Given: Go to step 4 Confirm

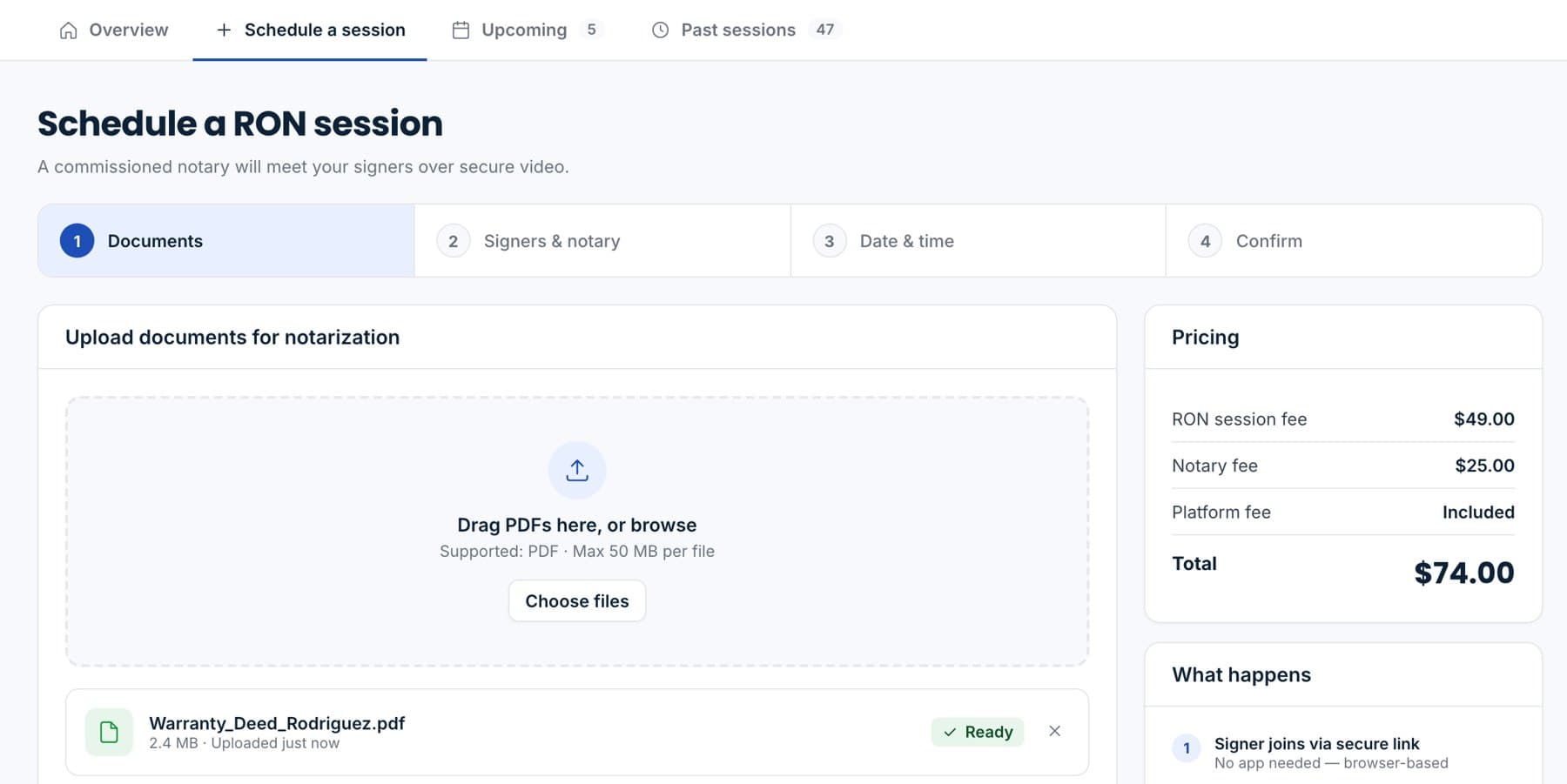Looking at the screenshot, I should coord(1354,241).
